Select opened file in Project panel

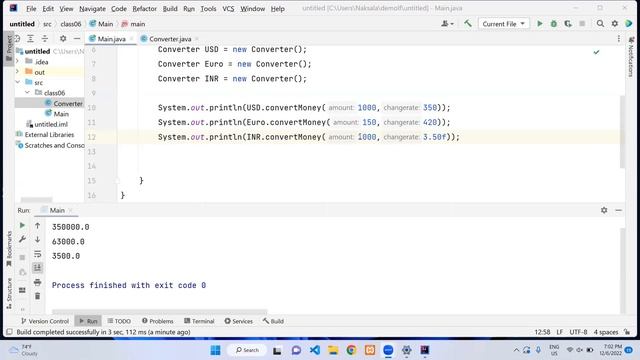(17, 38)
